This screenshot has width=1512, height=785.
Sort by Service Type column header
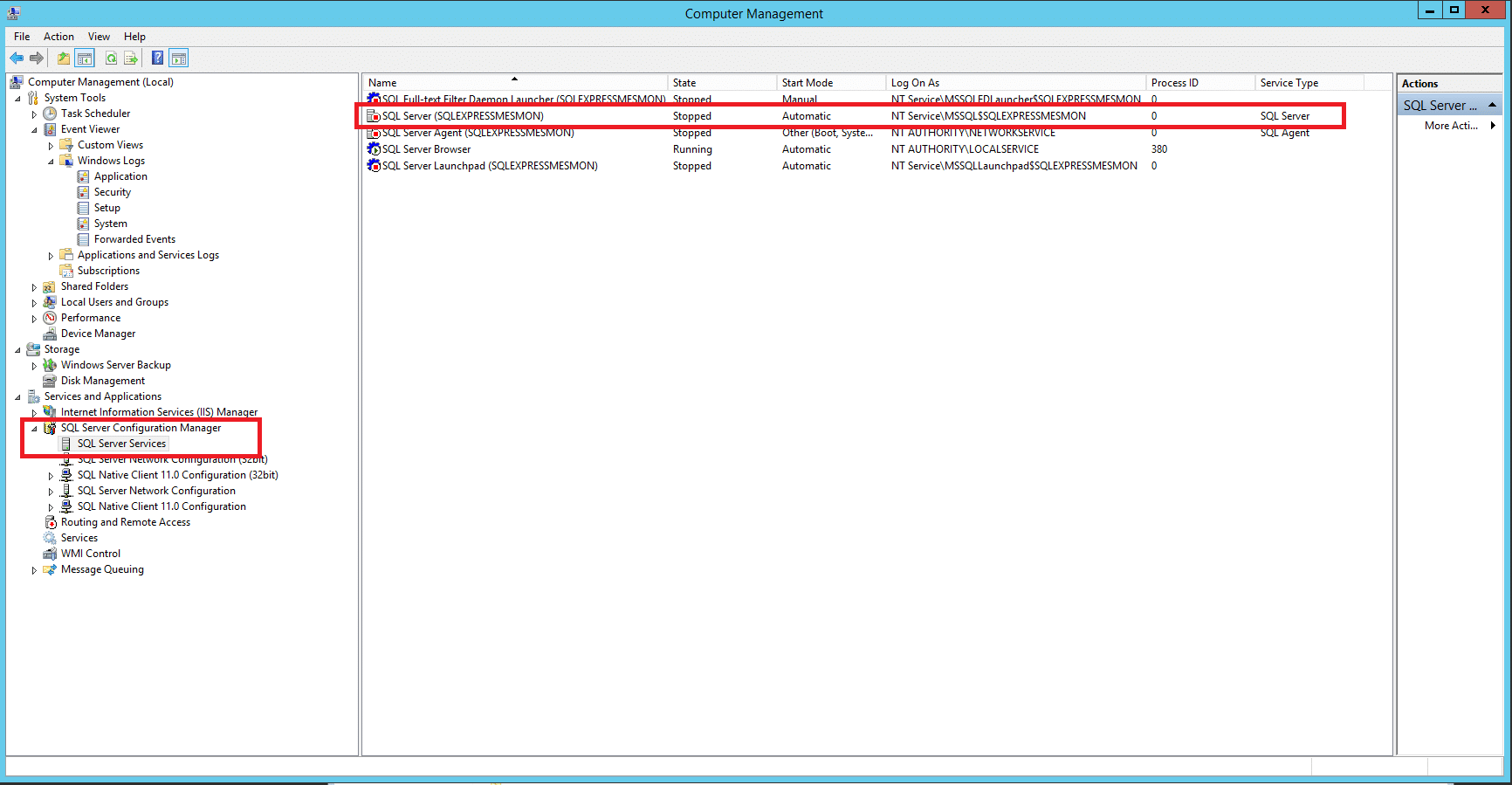click(1310, 83)
